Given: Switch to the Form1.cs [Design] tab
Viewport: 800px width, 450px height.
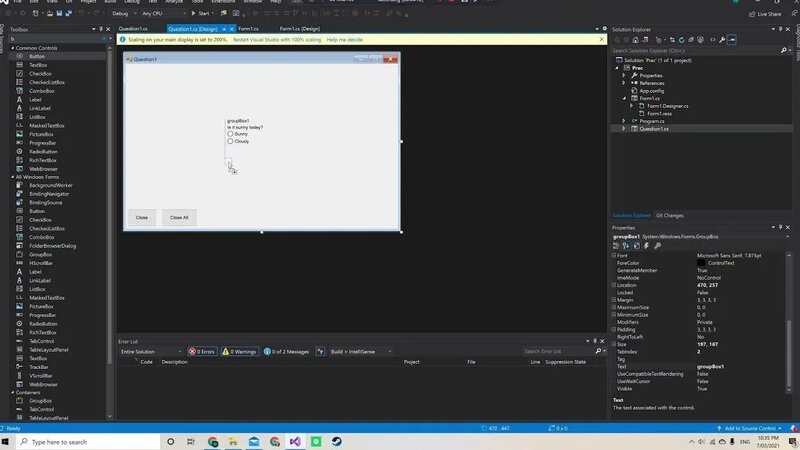Looking at the screenshot, I should click(x=300, y=29).
